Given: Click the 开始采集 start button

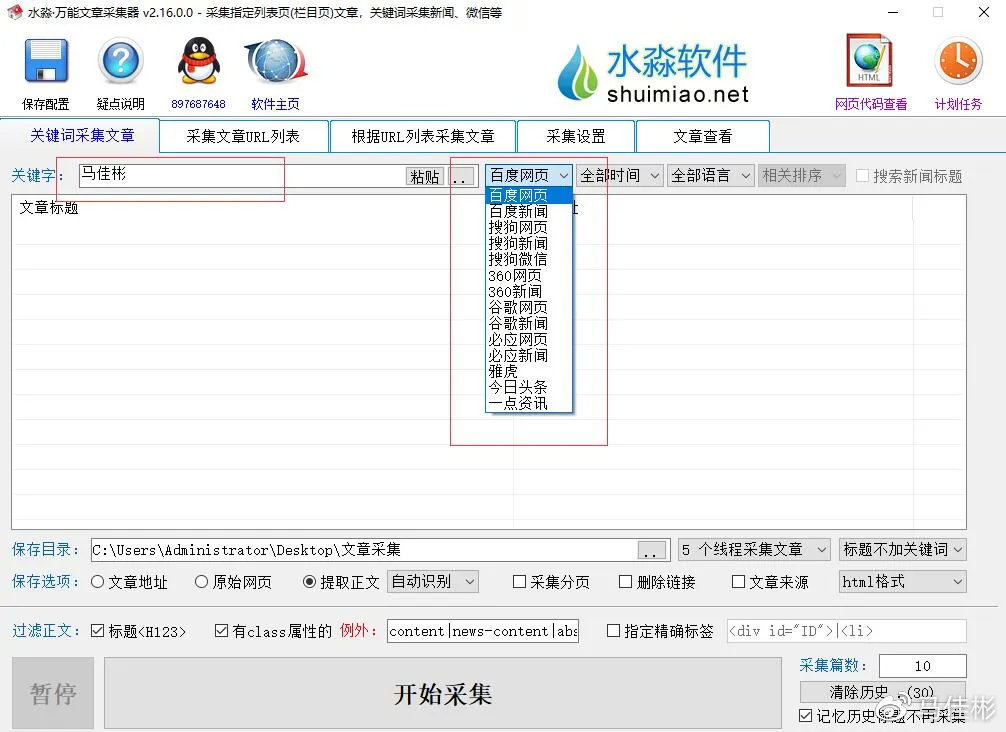Looking at the screenshot, I should 443,693.
